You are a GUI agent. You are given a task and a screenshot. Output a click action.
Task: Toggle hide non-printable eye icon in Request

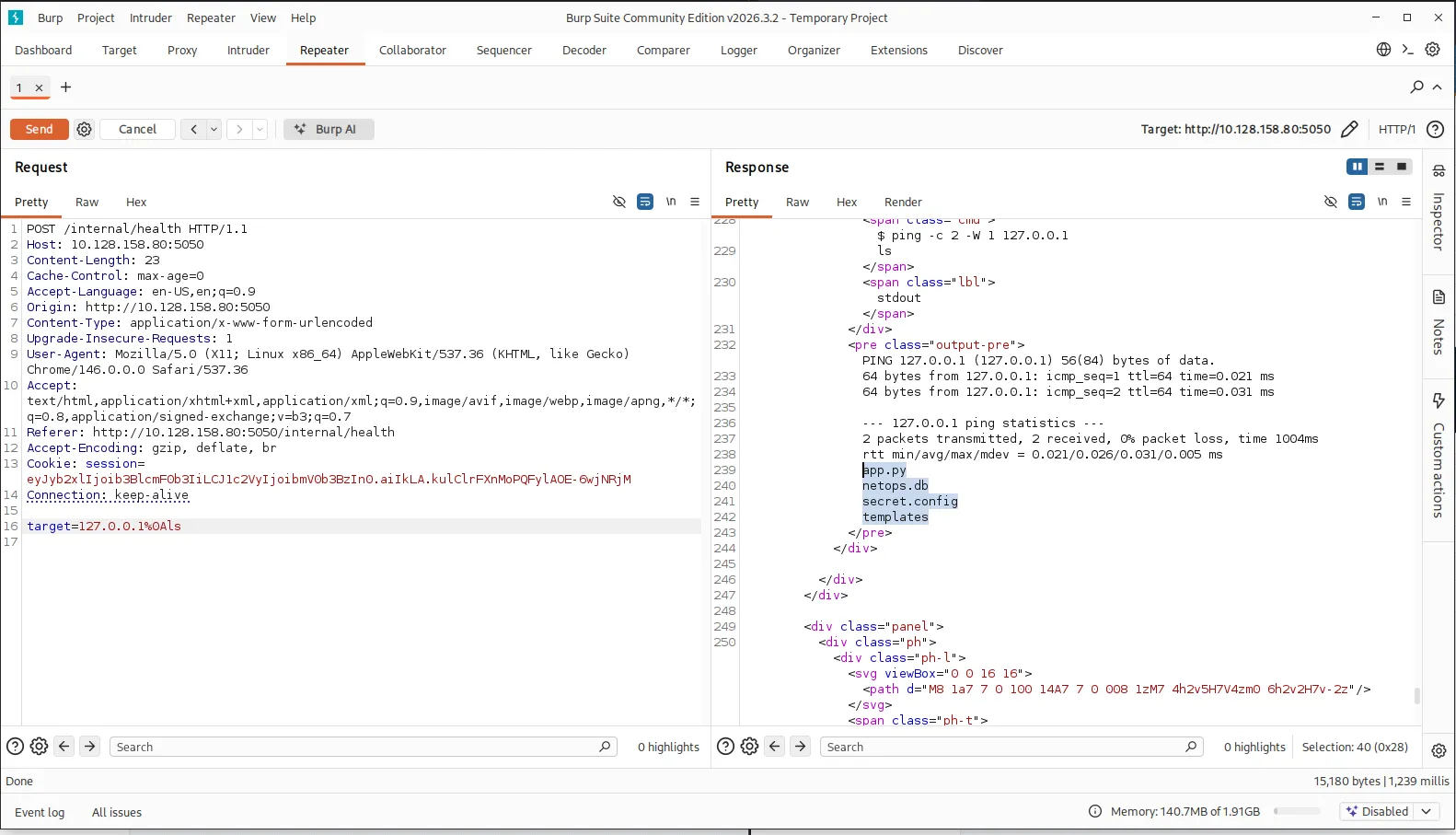click(619, 202)
